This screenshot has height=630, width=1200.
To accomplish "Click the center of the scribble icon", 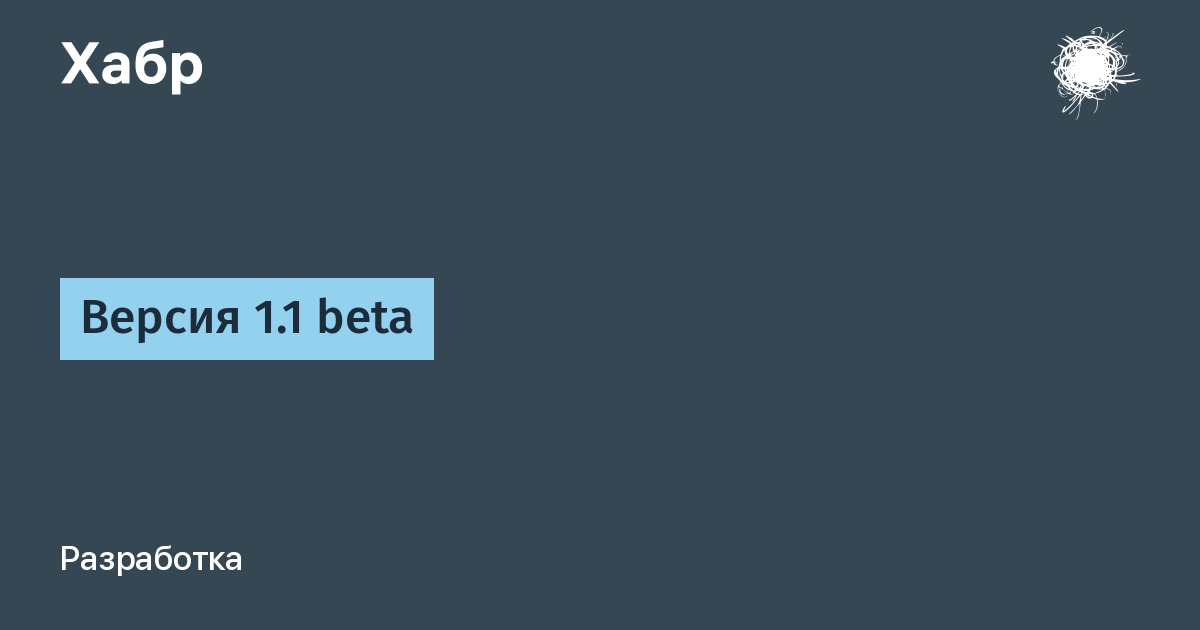I will (1088, 68).
